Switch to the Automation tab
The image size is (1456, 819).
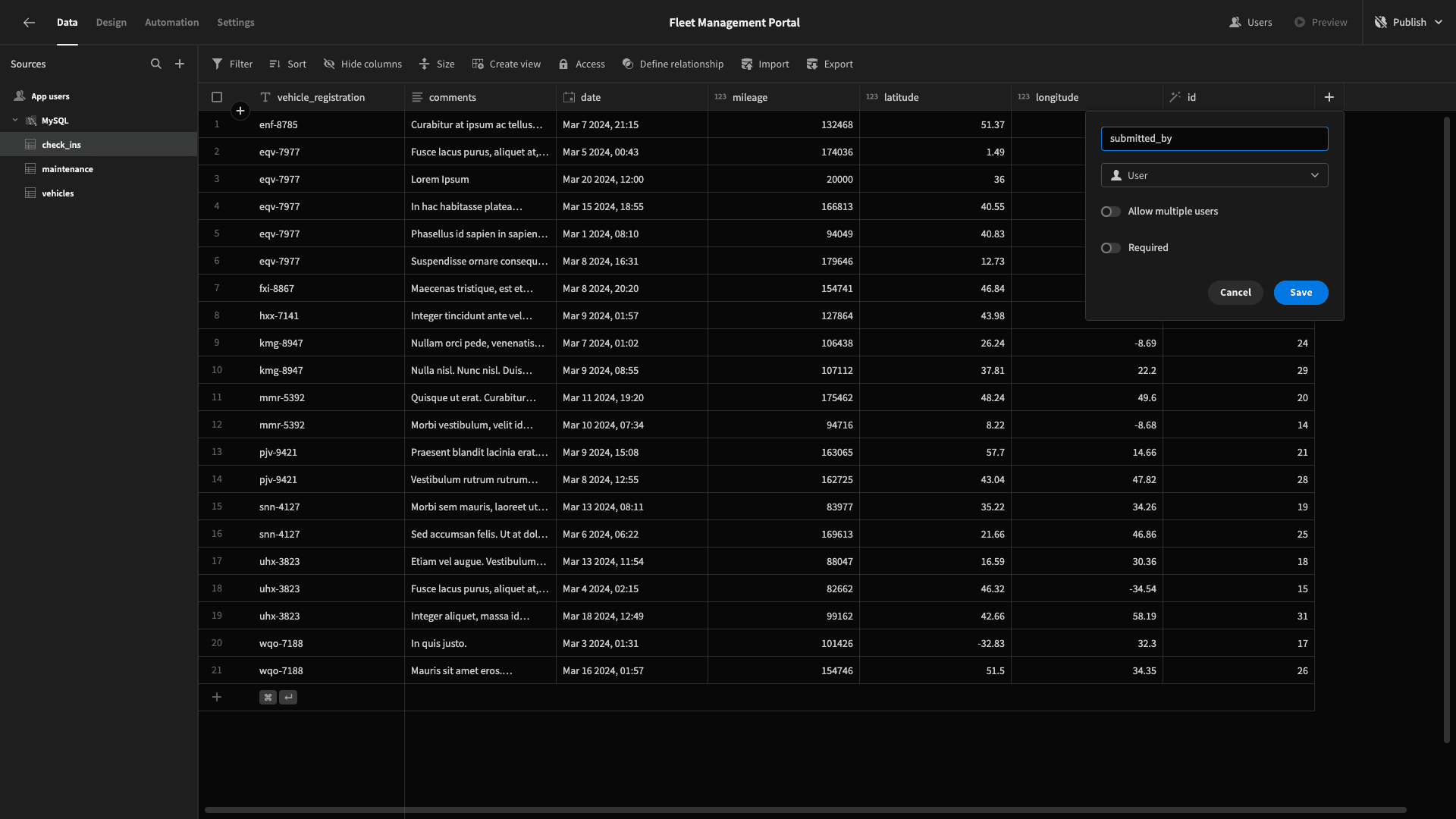[172, 23]
